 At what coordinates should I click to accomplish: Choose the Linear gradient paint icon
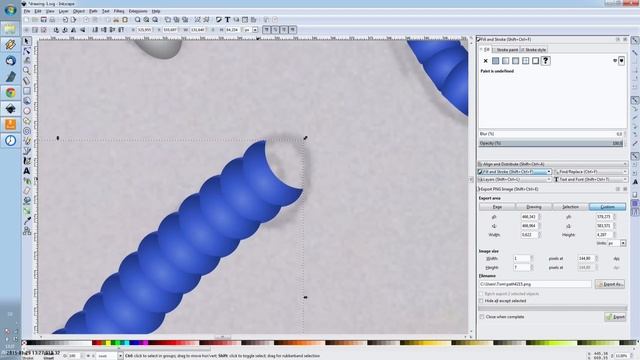click(x=506, y=61)
